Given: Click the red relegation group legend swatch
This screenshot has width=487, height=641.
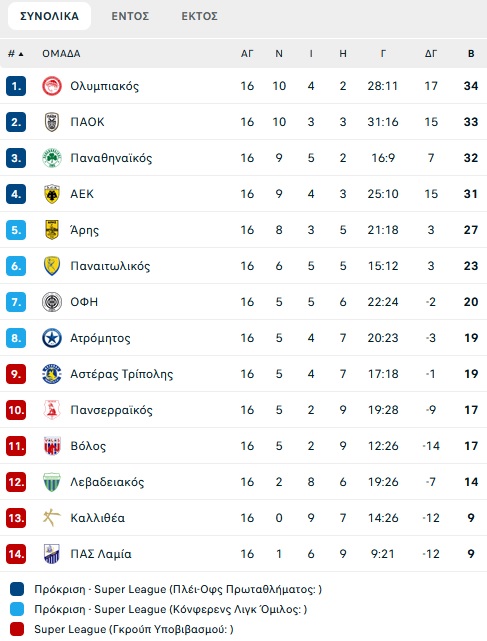Looking at the screenshot, I should pos(17,629).
